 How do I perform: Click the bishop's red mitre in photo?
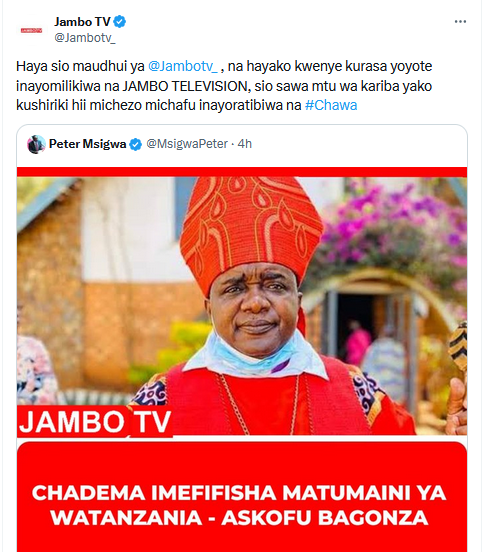pos(251,231)
